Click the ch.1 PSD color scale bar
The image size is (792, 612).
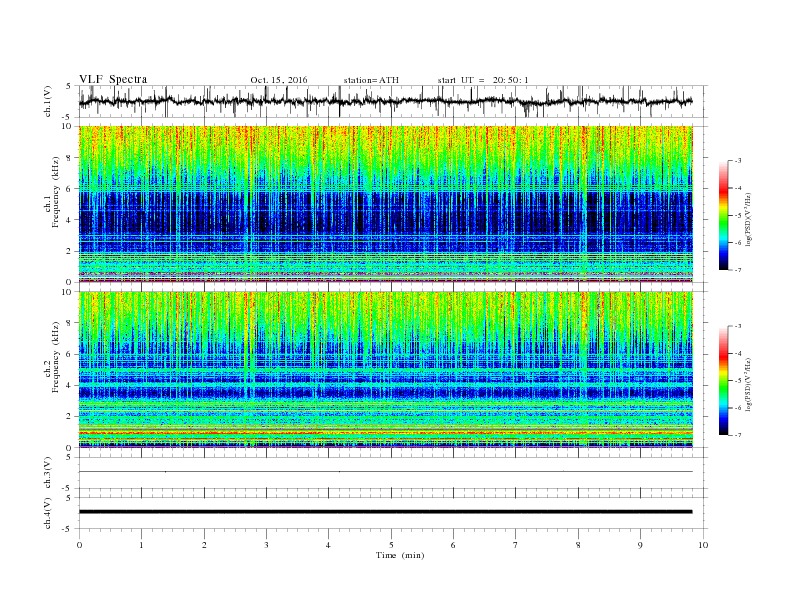pyautogui.click(x=723, y=215)
